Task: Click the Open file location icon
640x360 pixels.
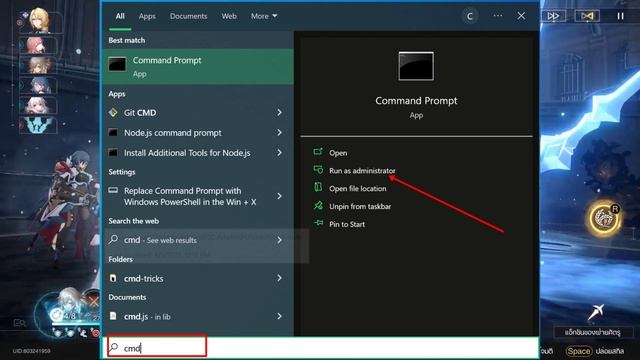Action: pyautogui.click(x=318, y=187)
